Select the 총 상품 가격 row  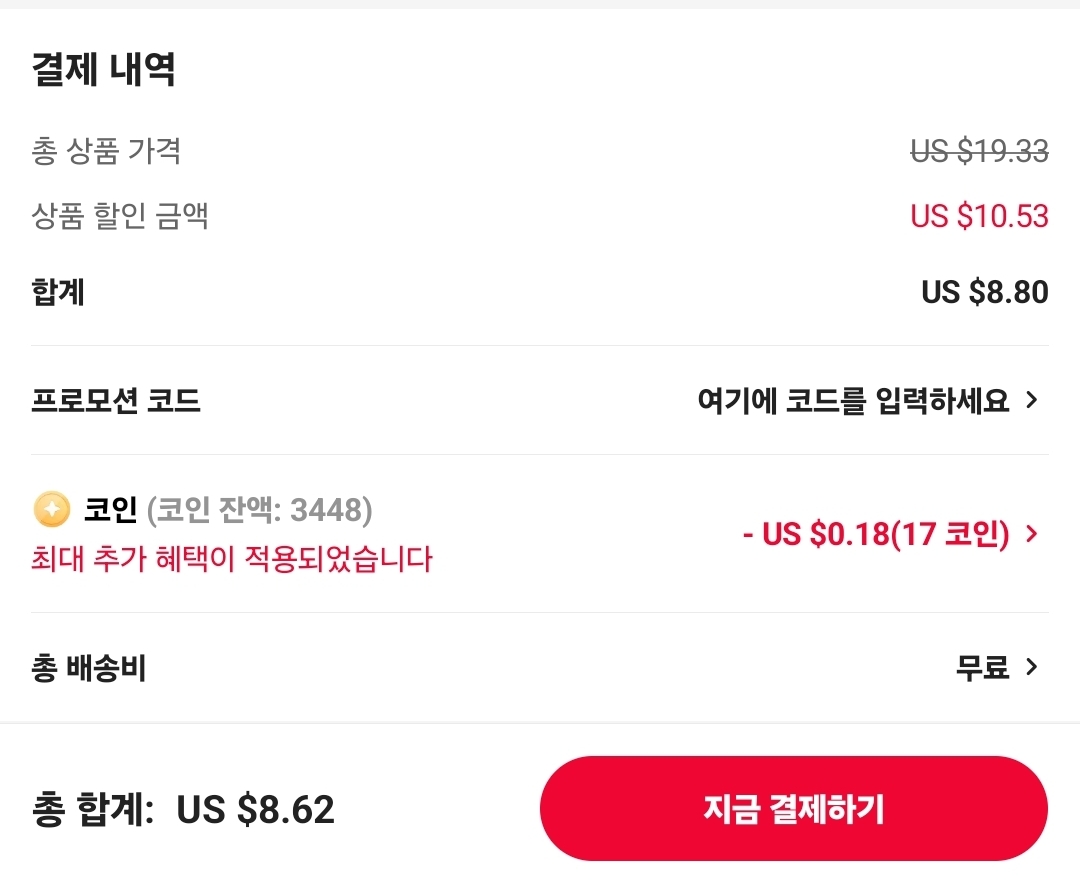coord(540,152)
